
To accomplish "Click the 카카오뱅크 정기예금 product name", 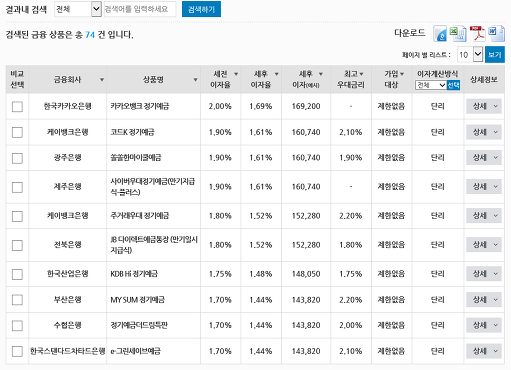I will 140,106.
